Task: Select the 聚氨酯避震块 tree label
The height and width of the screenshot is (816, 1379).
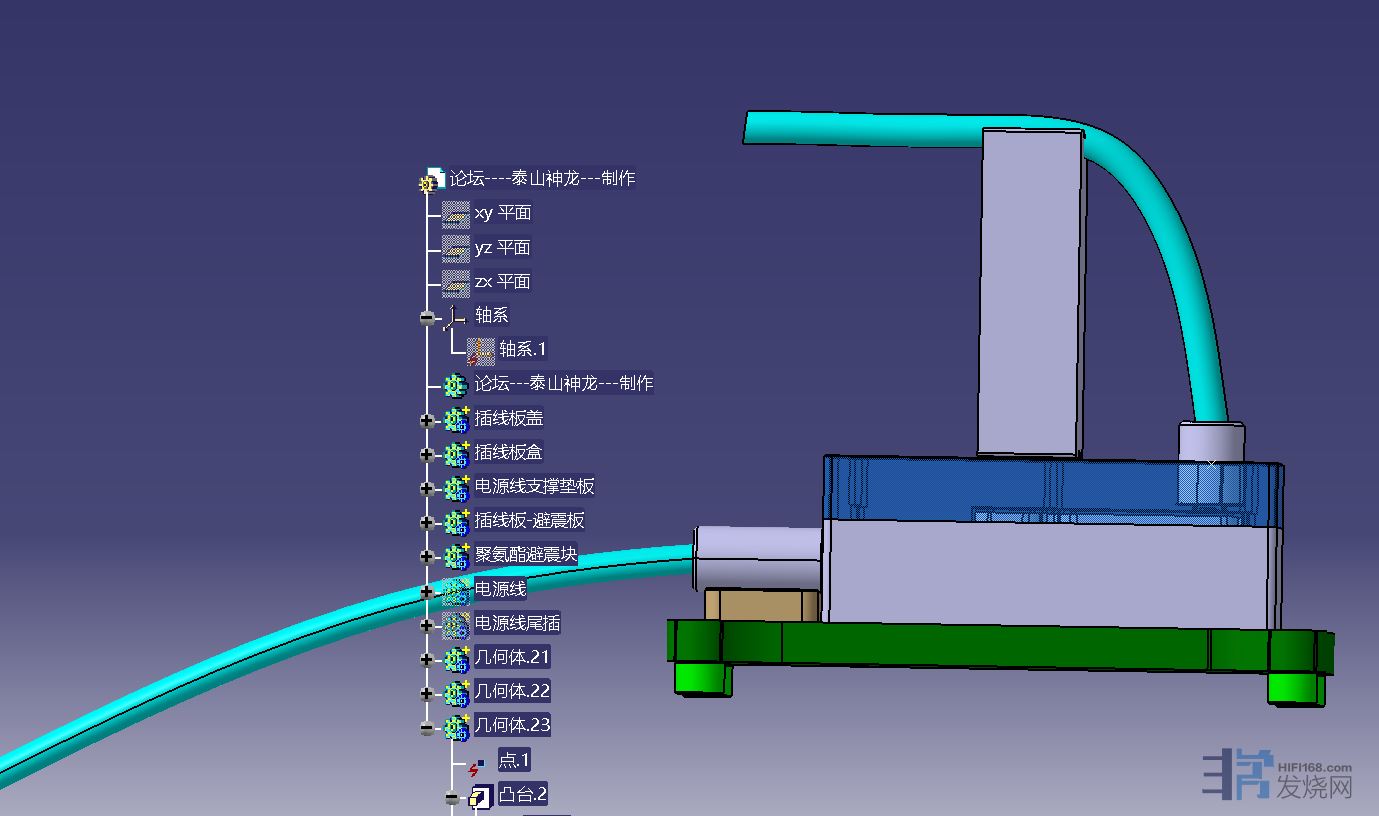Action: pyautogui.click(x=525, y=555)
